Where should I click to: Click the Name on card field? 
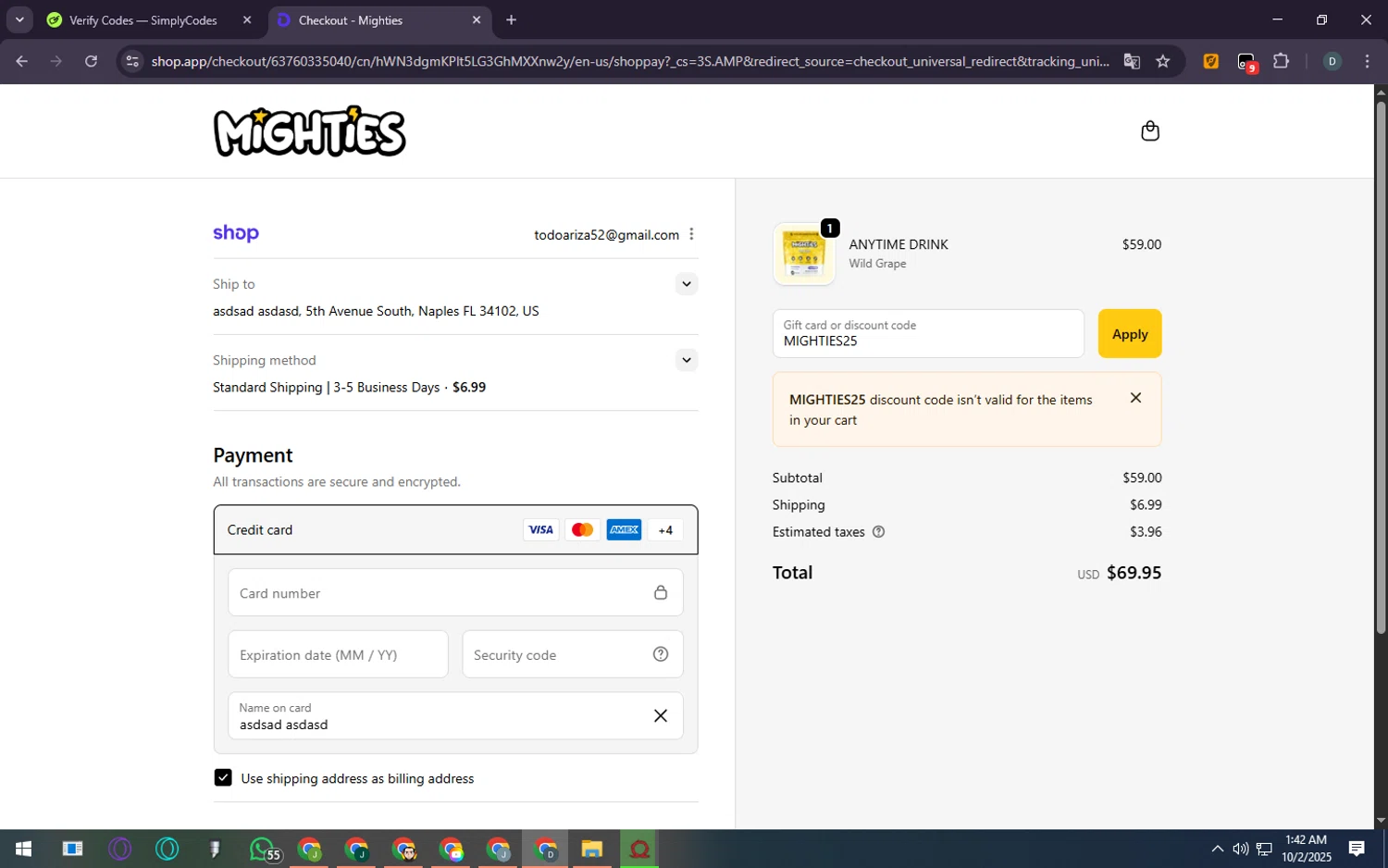click(455, 715)
